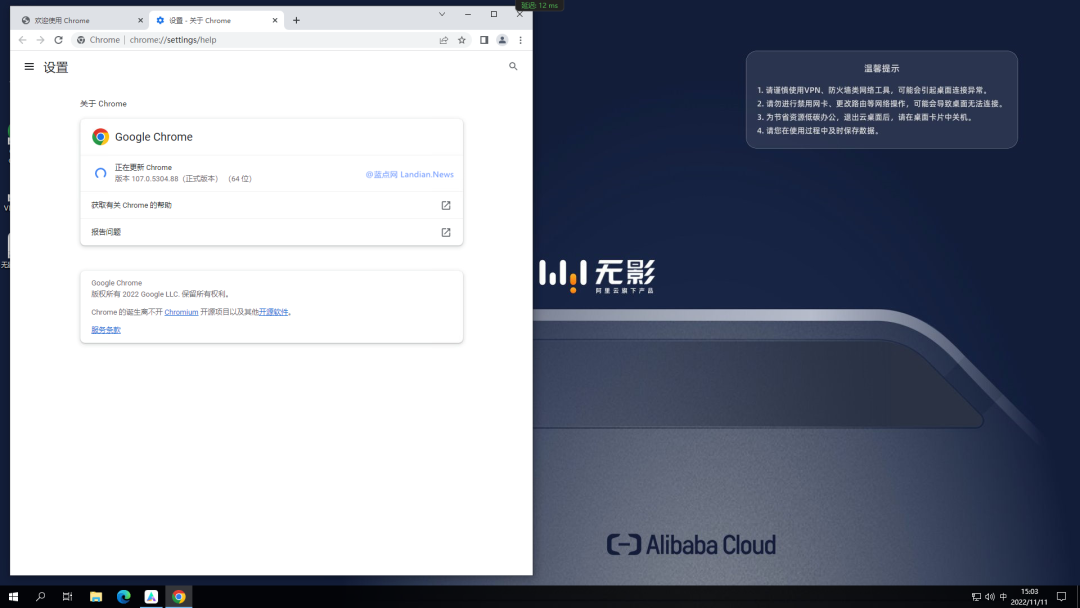Image resolution: width=1080 pixels, height=608 pixels.
Task: Click the '关于 Chrome' heading
Action: click(103, 104)
